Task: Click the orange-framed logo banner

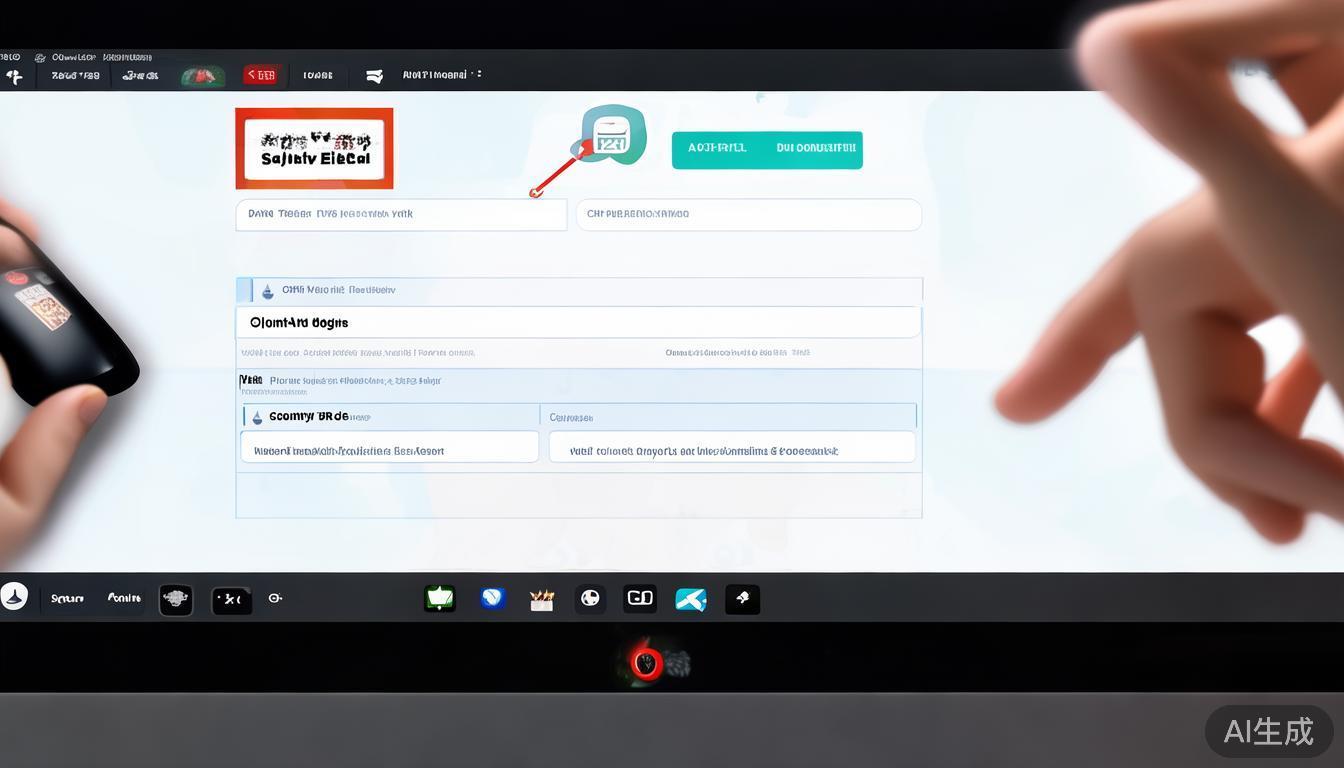Action: [314, 149]
